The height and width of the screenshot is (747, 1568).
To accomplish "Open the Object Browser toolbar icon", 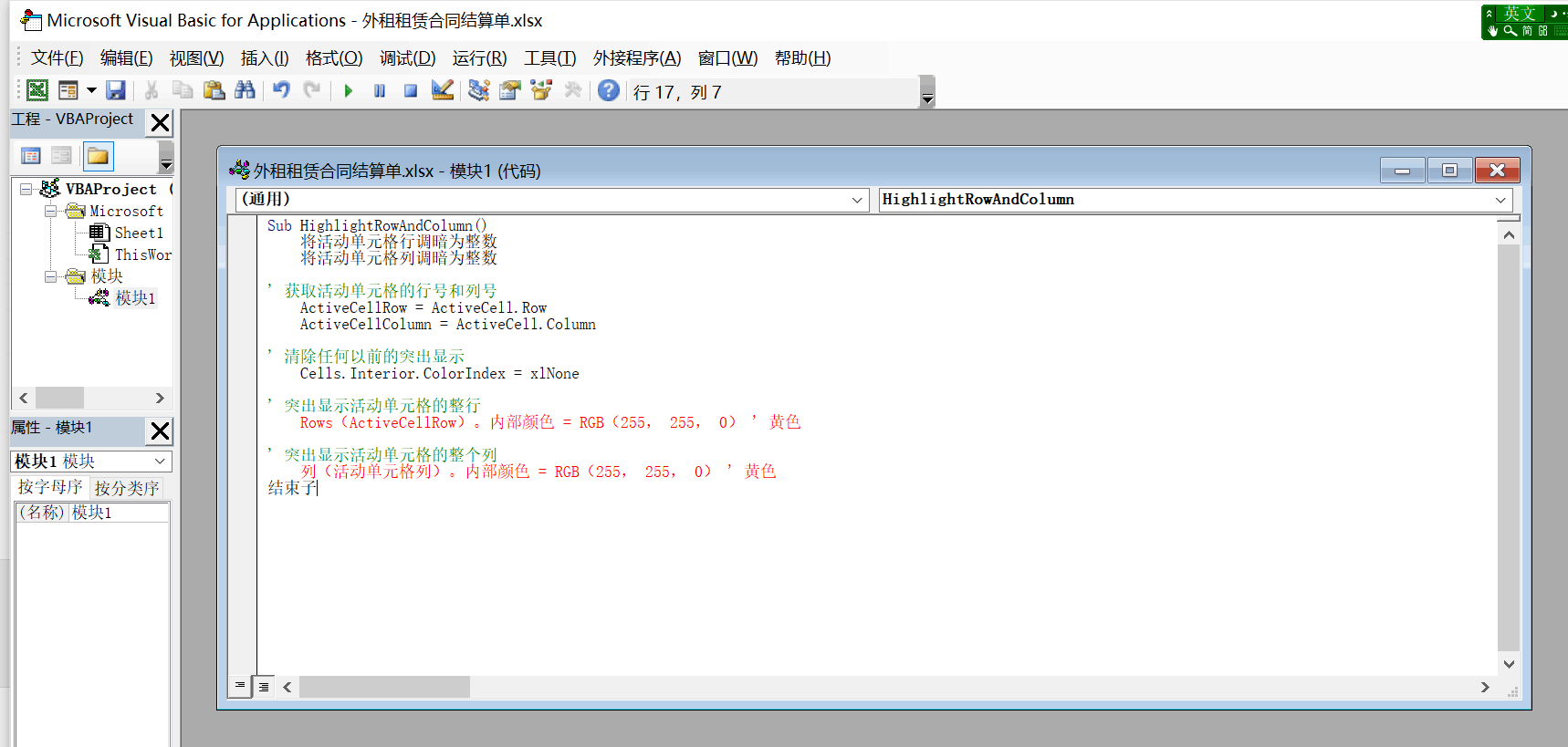I will coord(541,90).
